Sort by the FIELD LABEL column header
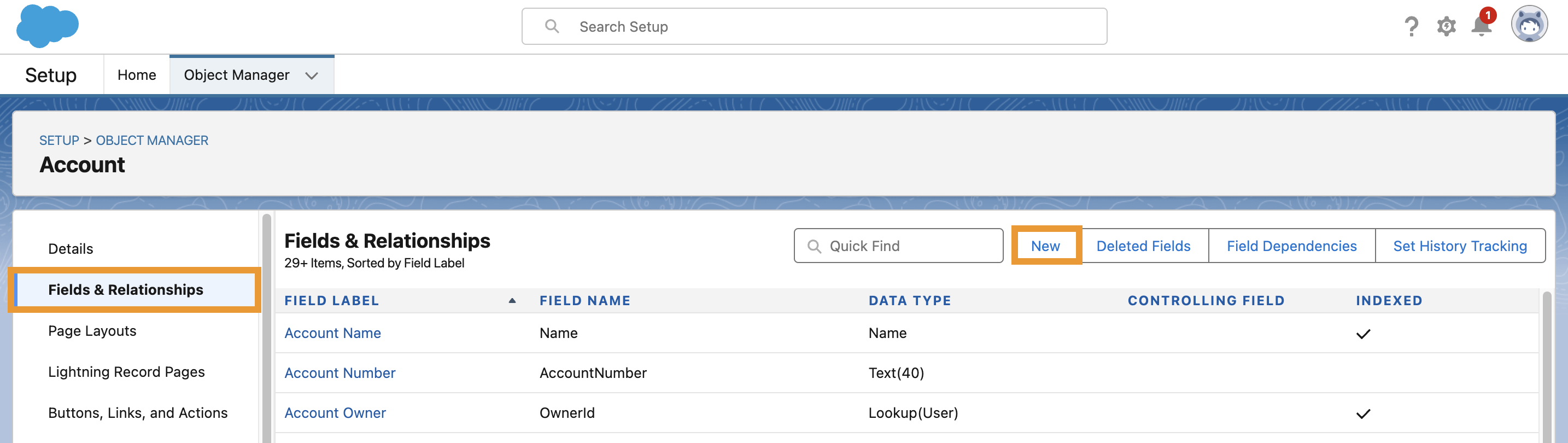 tap(332, 301)
